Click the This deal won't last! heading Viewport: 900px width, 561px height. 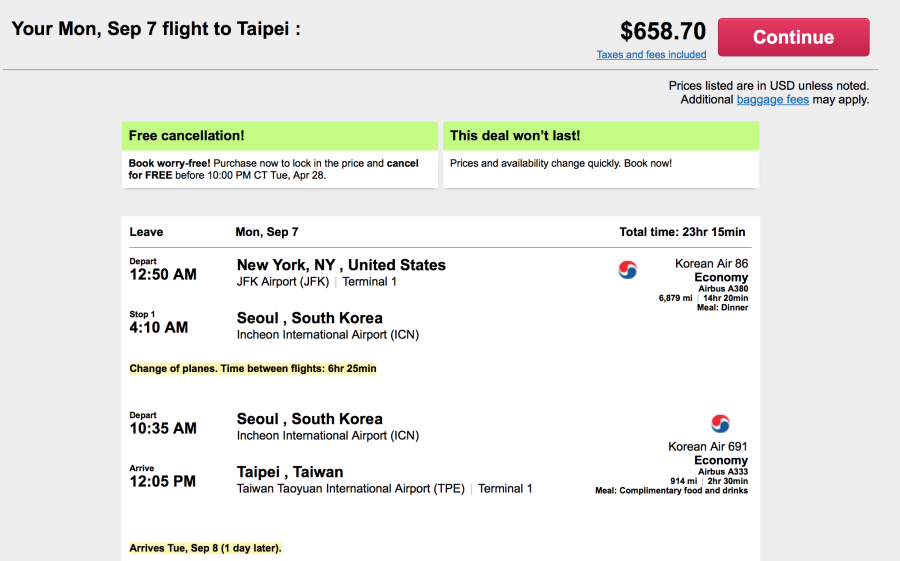pyautogui.click(x=515, y=136)
